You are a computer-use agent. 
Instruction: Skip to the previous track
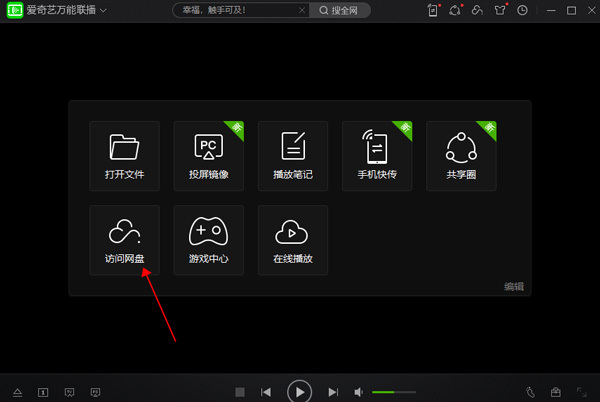(x=265, y=392)
